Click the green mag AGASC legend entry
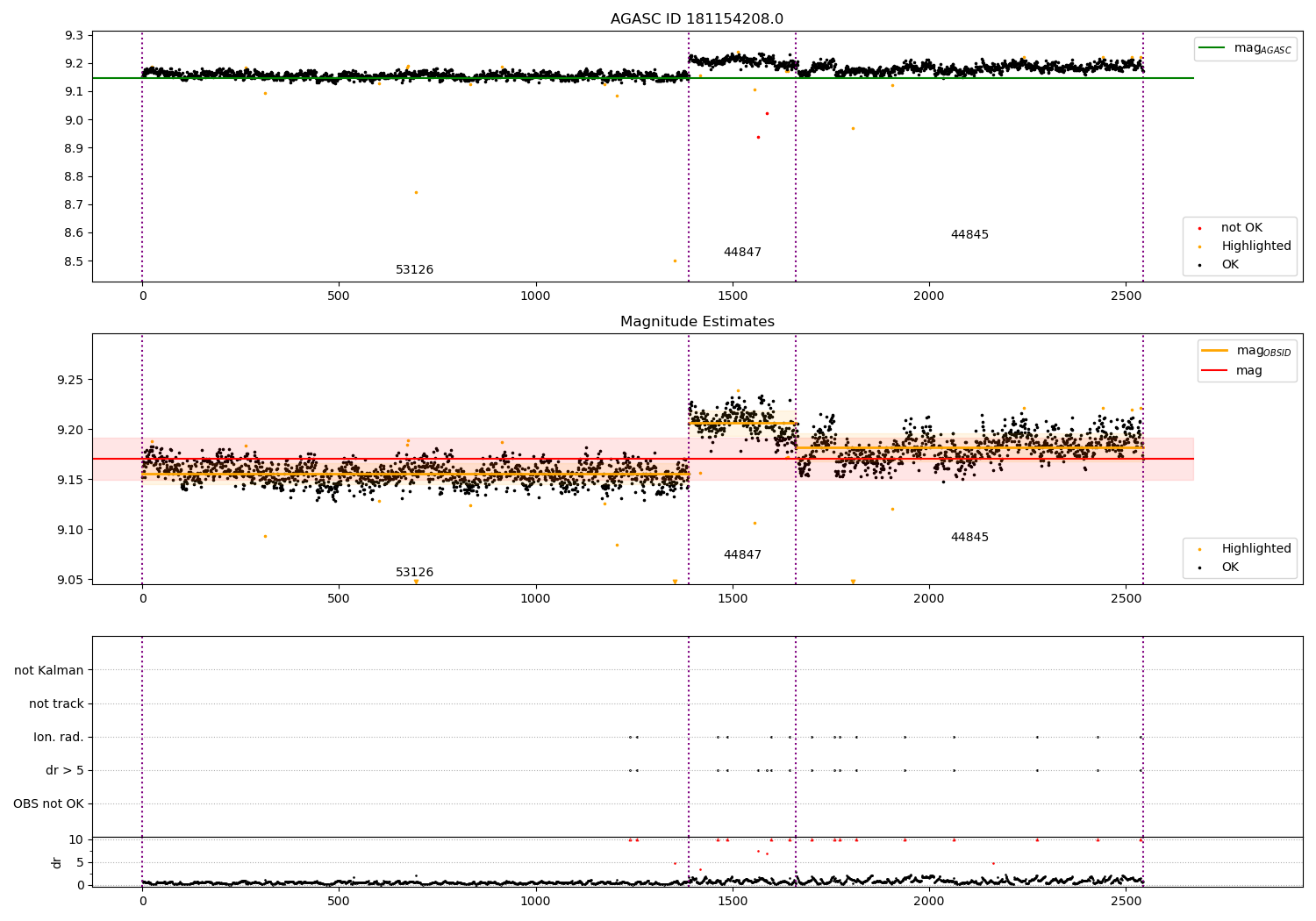 point(1262,48)
